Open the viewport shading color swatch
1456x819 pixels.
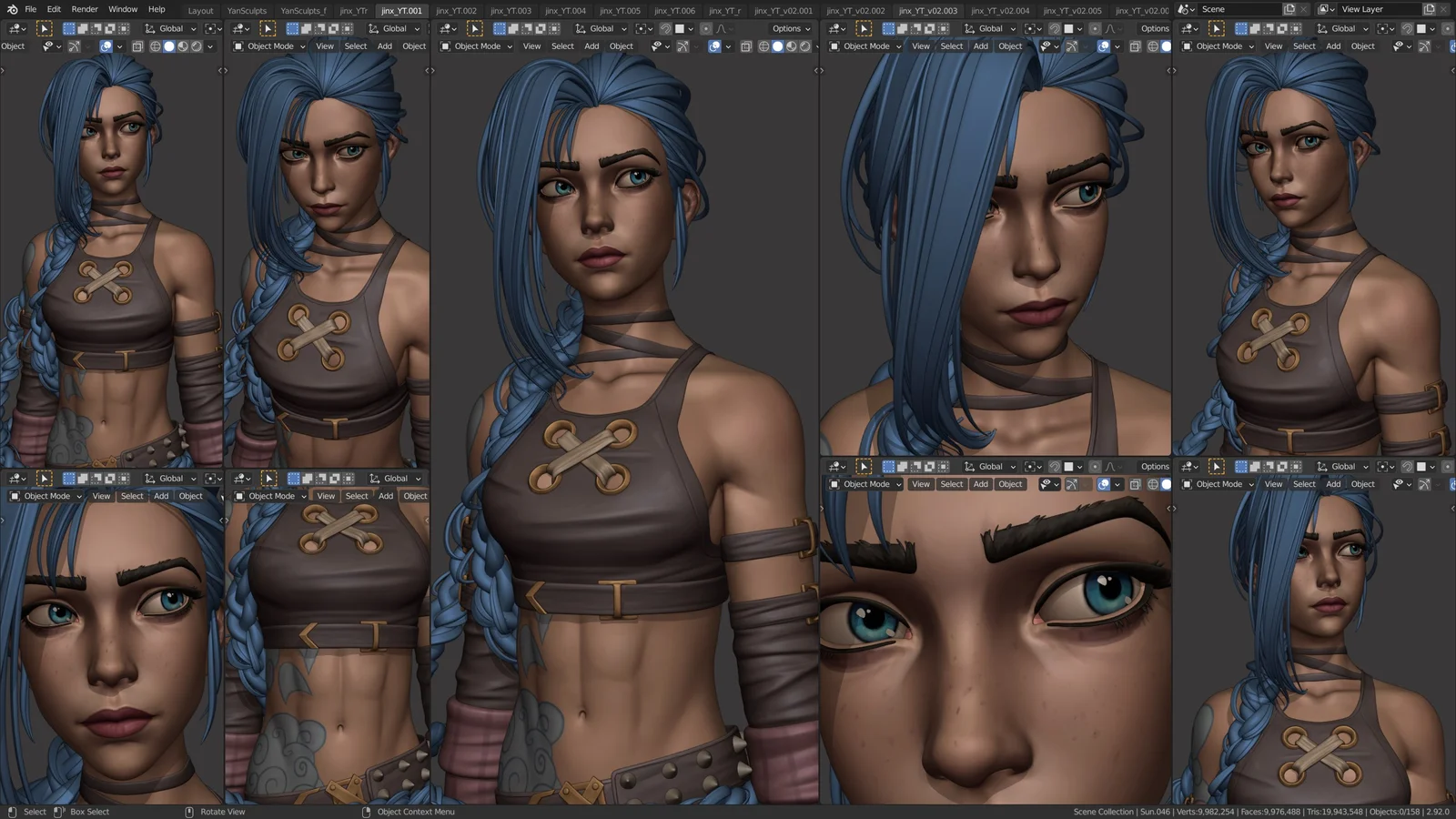[678, 29]
